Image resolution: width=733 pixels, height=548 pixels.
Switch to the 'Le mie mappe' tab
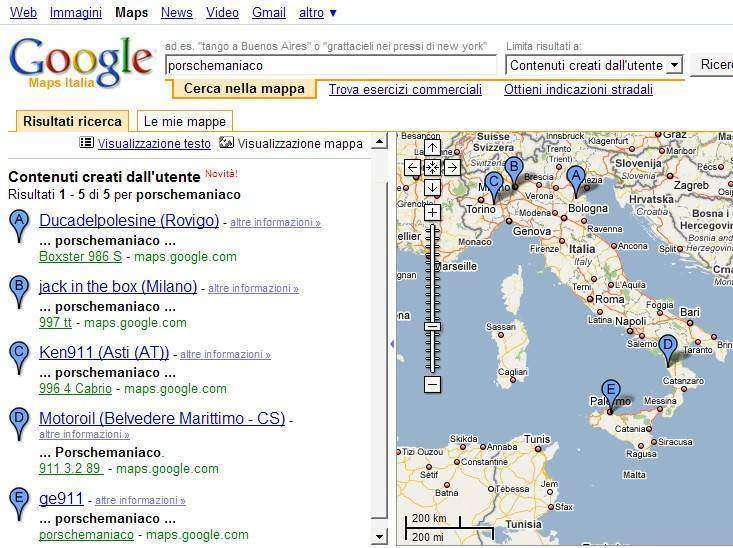coord(185,121)
